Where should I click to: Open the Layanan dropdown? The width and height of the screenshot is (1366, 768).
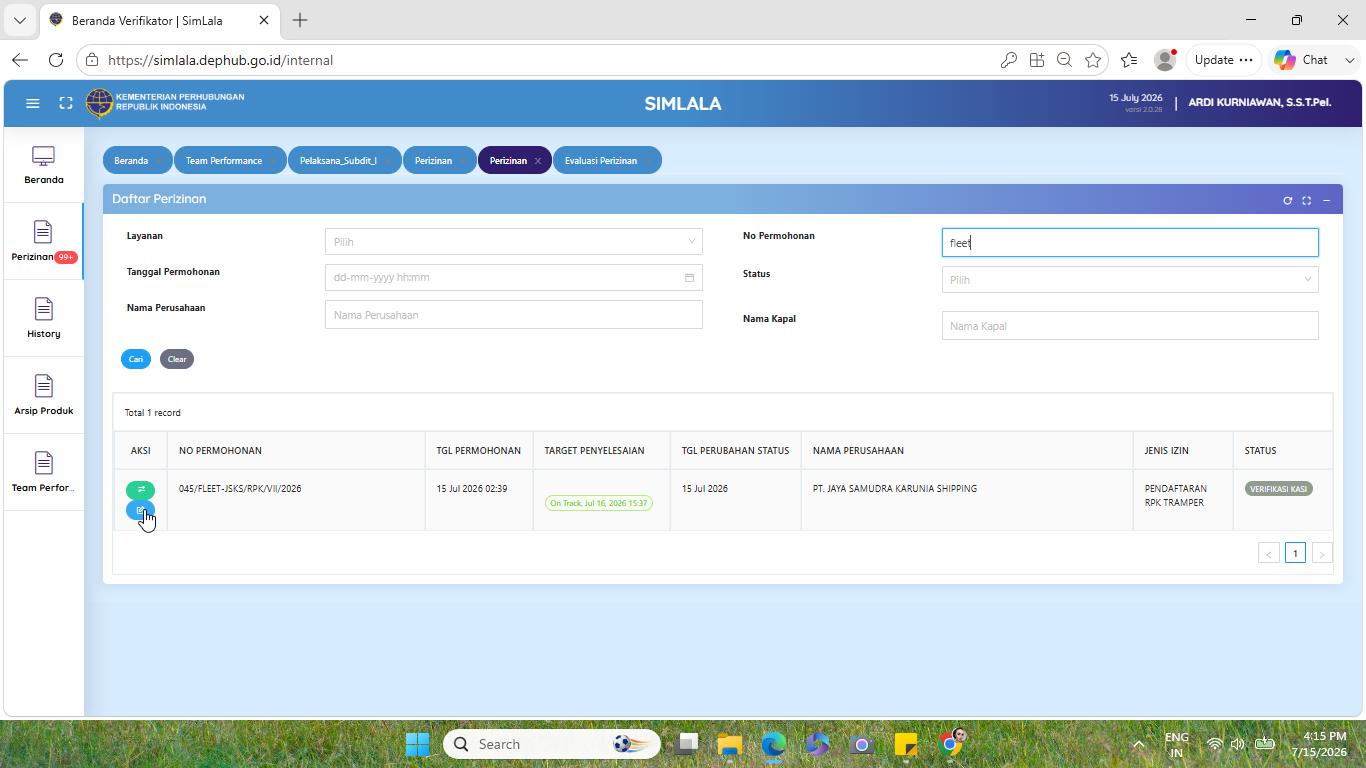(x=514, y=241)
